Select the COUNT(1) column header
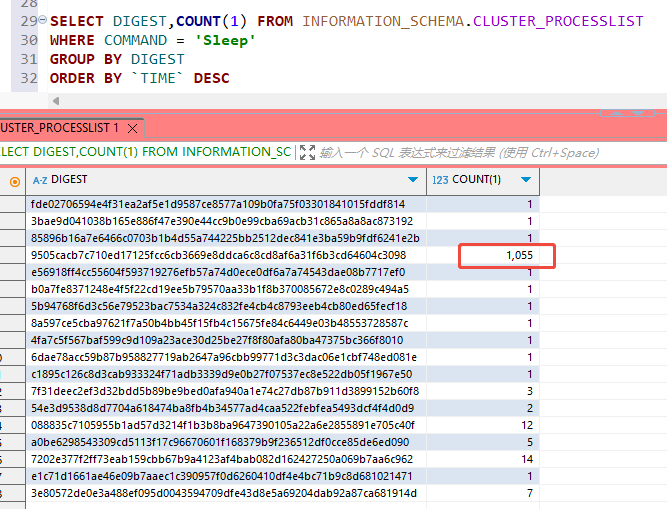Image resolution: width=667 pixels, height=509 pixels. click(x=483, y=181)
